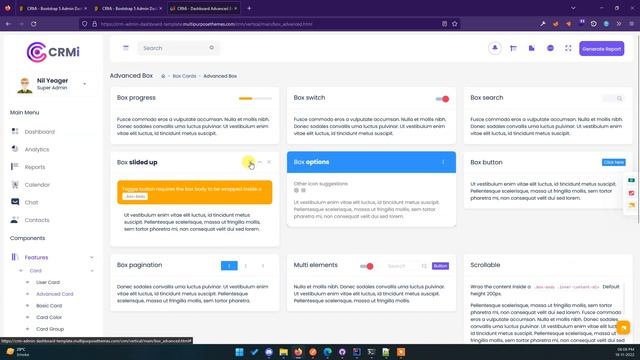Select page 3 in Box pagination
This screenshot has height=360, width=640.
click(263, 266)
